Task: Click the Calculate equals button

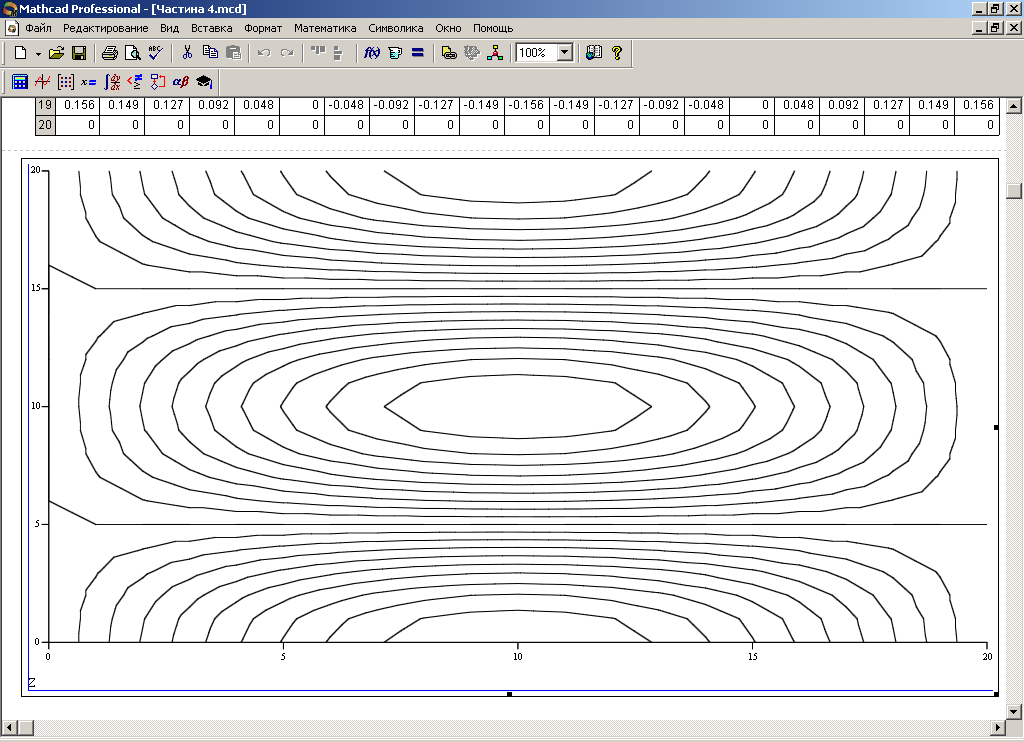Action: pos(417,53)
